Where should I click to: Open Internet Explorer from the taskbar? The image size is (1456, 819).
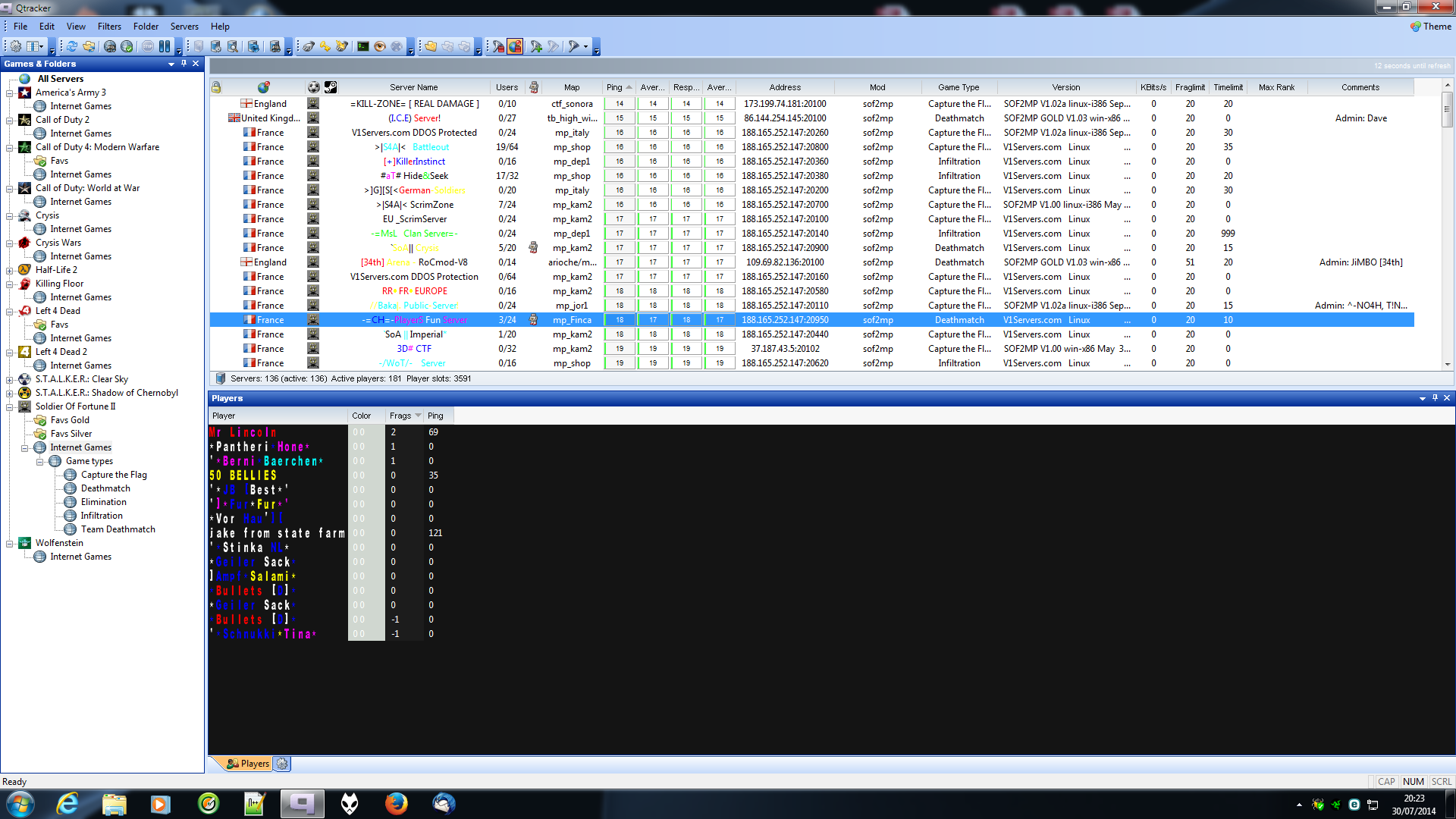point(67,803)
